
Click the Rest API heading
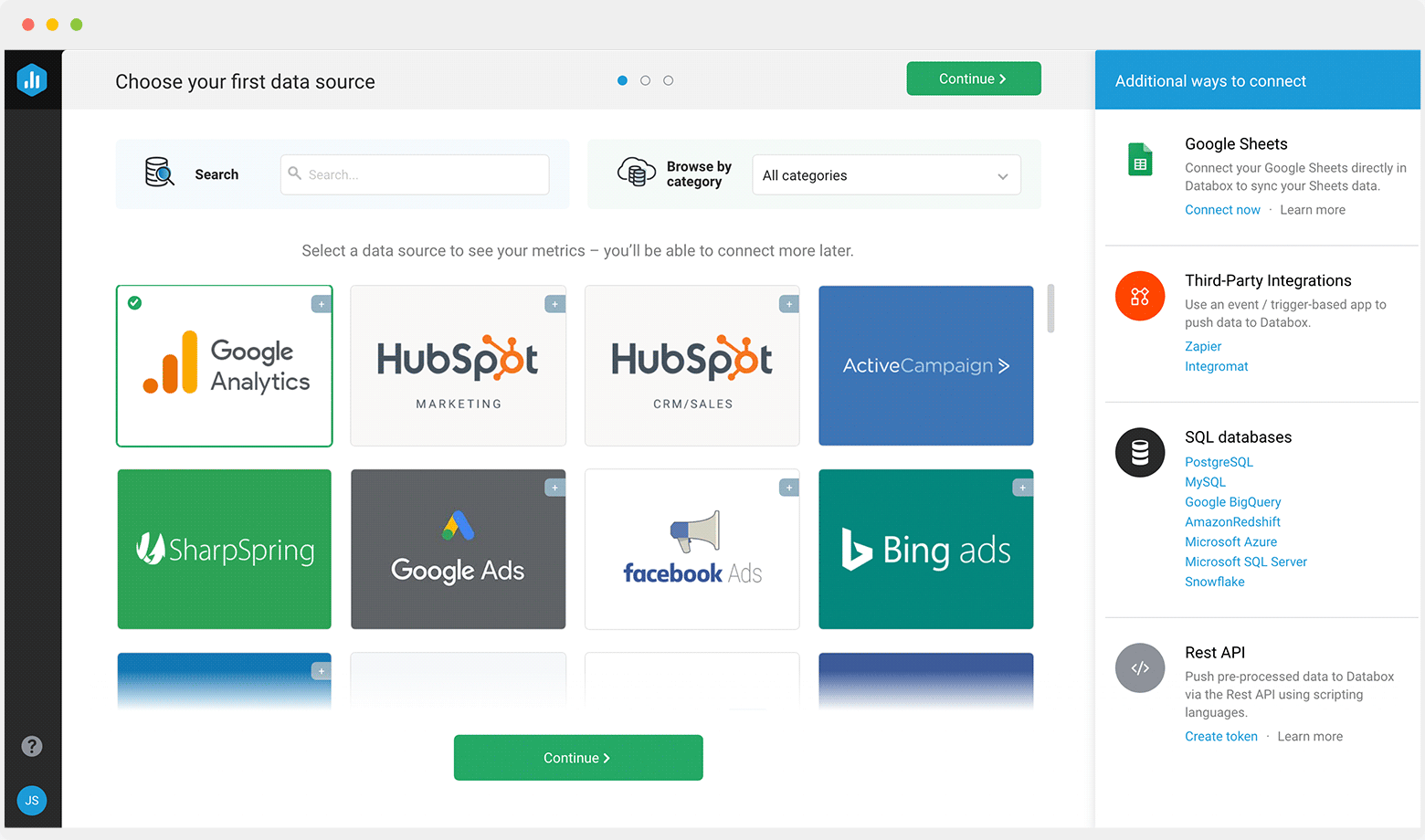point(1215,653)
